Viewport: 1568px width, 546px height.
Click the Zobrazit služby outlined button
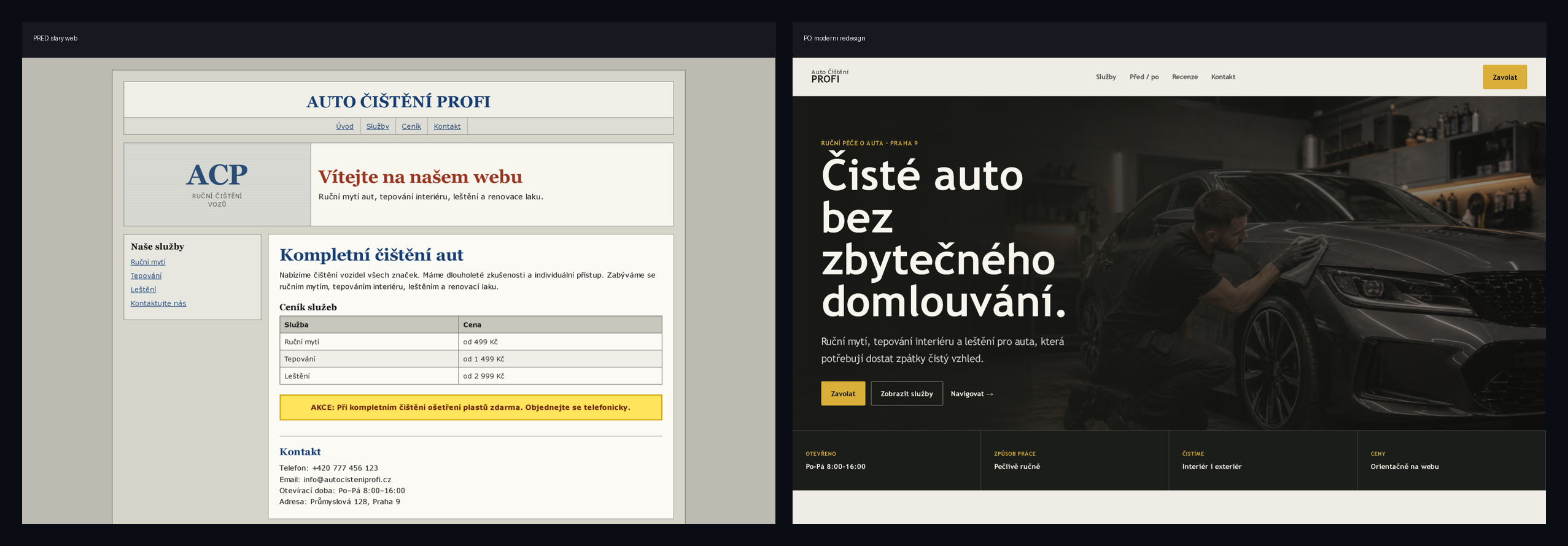point(907,394)
